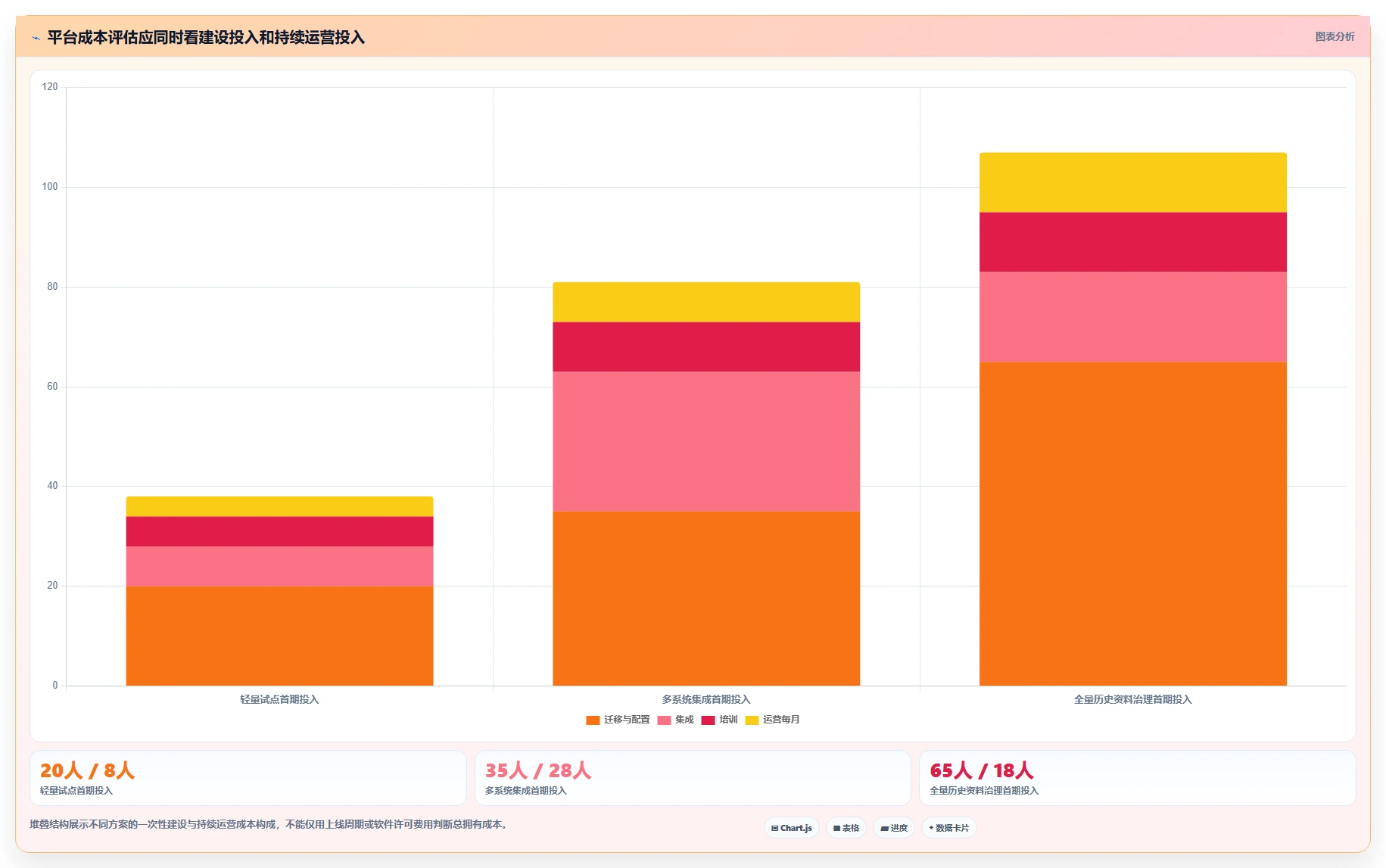The width and height of the screenshot is (1386, 868).
Task: Click the 65人 / 18人 stat card value
Action: [982, 770]
